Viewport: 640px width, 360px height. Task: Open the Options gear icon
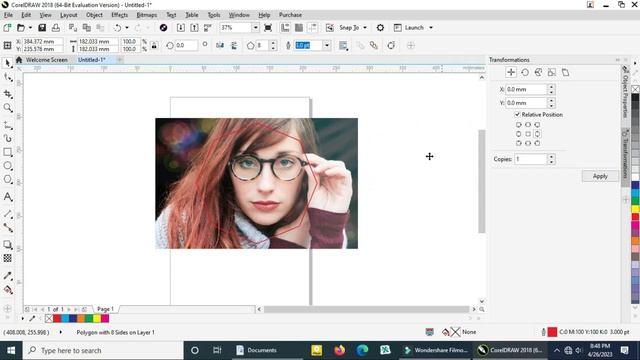point(380,28)
